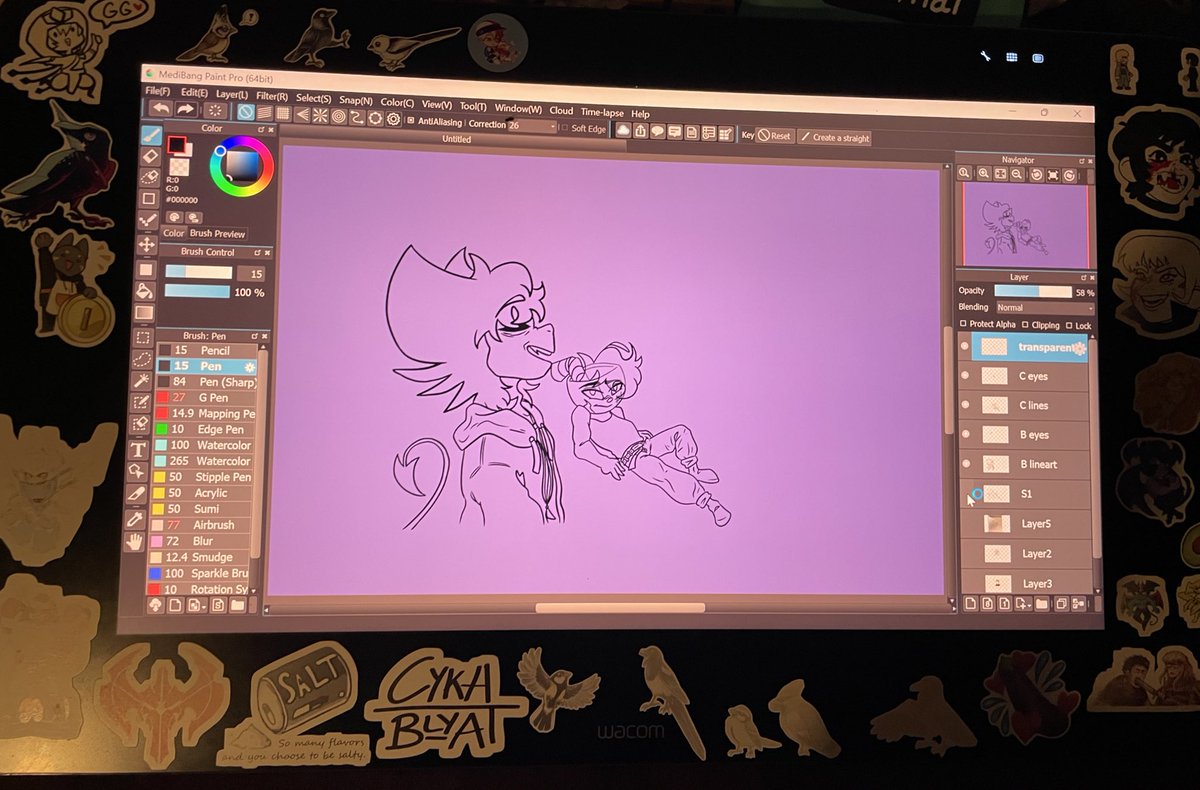Screen dimensions: 1200x790
Task: Open the File(F) menu
Action: [158, 91]
